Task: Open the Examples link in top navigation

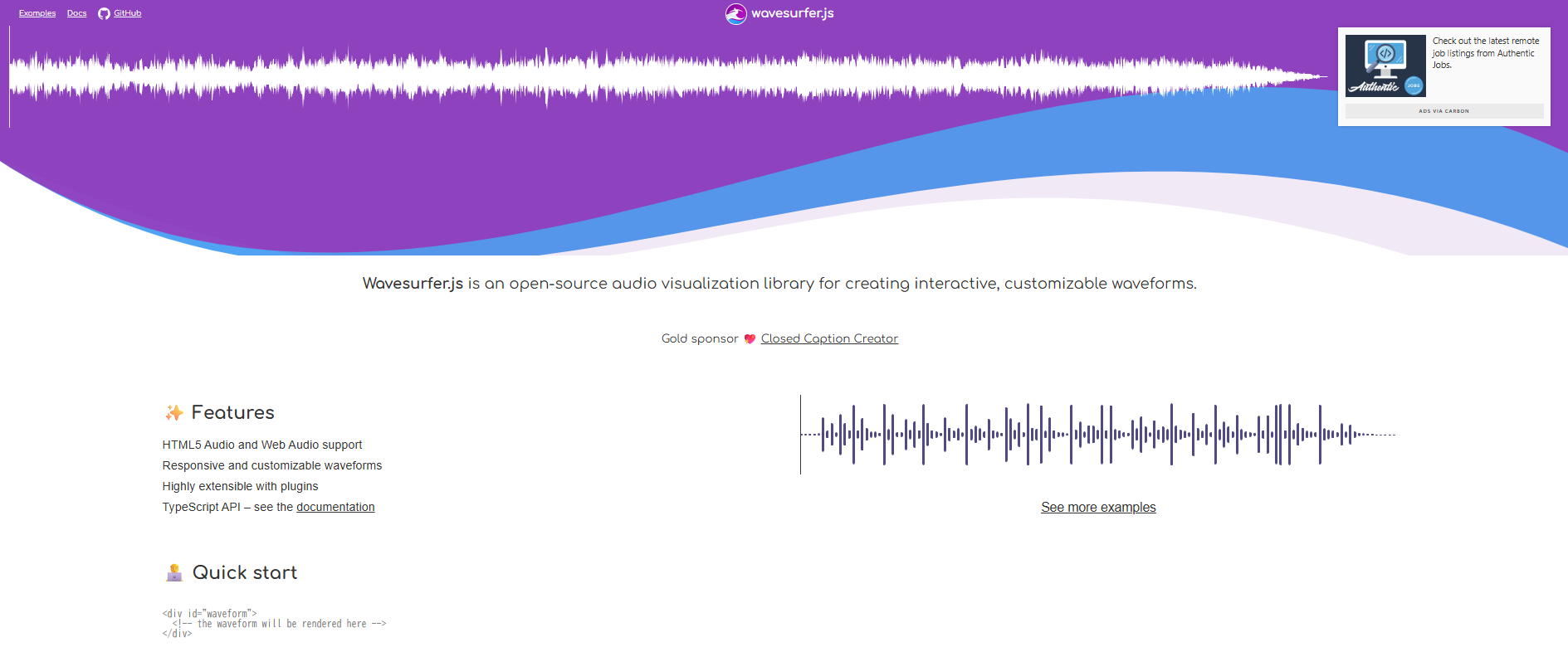Action: (x=37, y=13)
